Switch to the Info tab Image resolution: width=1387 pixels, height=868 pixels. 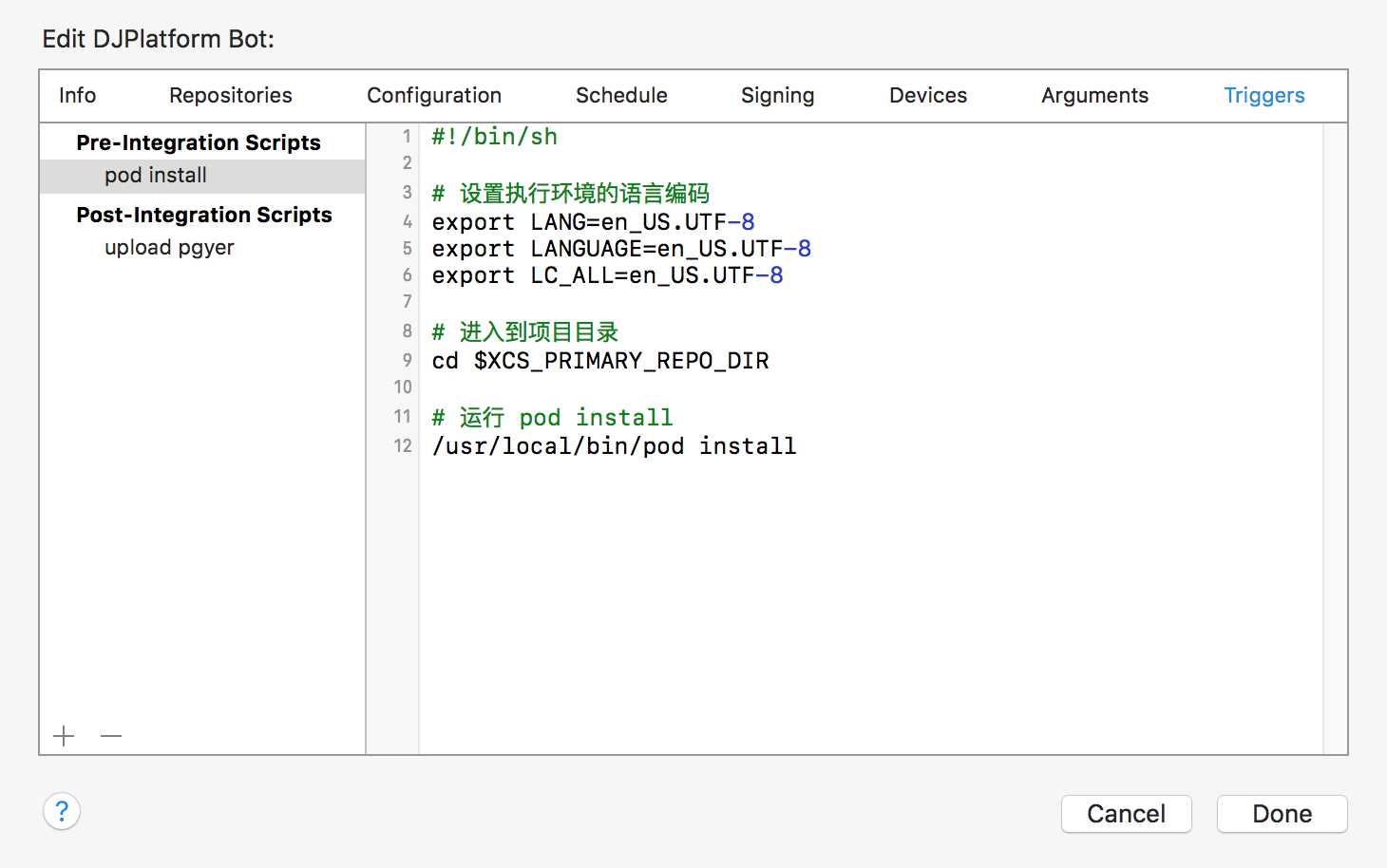click(77, 95)
